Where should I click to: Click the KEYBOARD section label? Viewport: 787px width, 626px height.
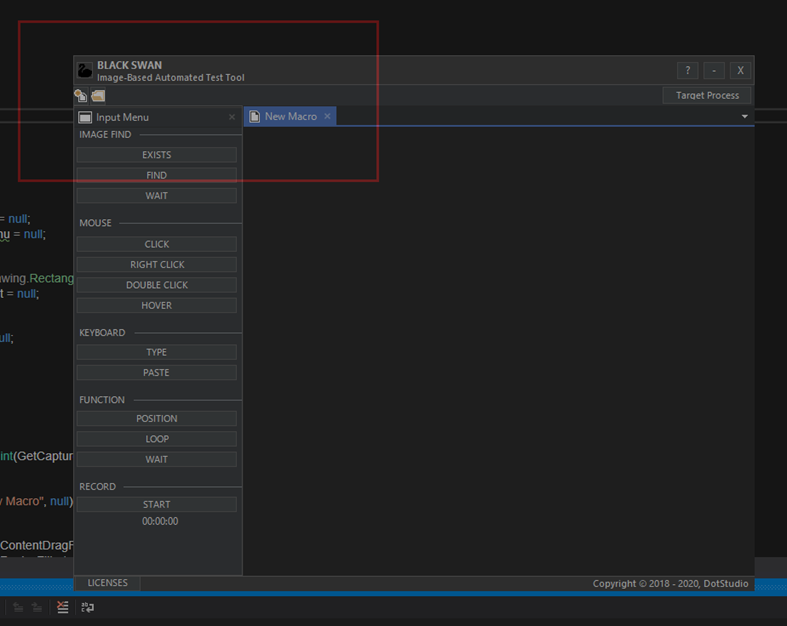point(102,332)
